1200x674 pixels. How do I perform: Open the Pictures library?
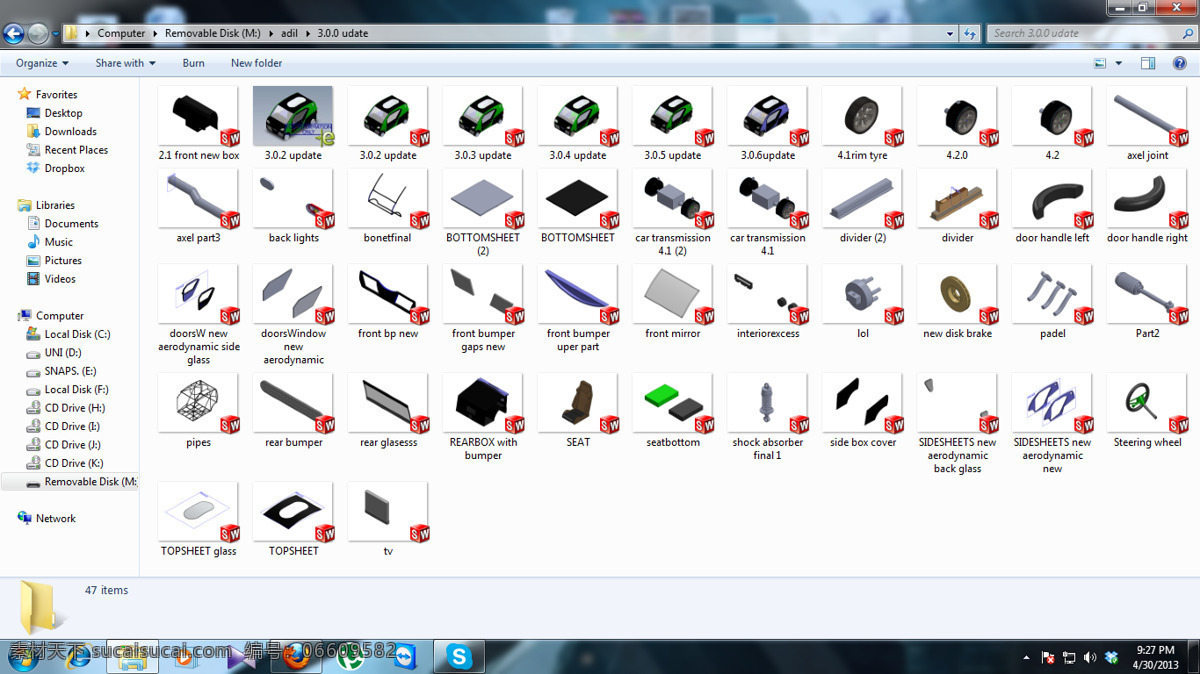(x=63, y=260)
